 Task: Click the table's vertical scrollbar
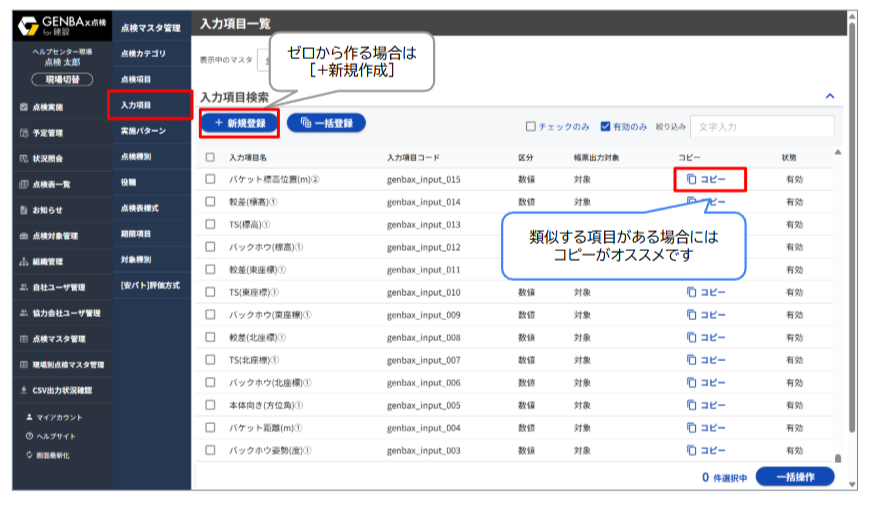point(838,300)
